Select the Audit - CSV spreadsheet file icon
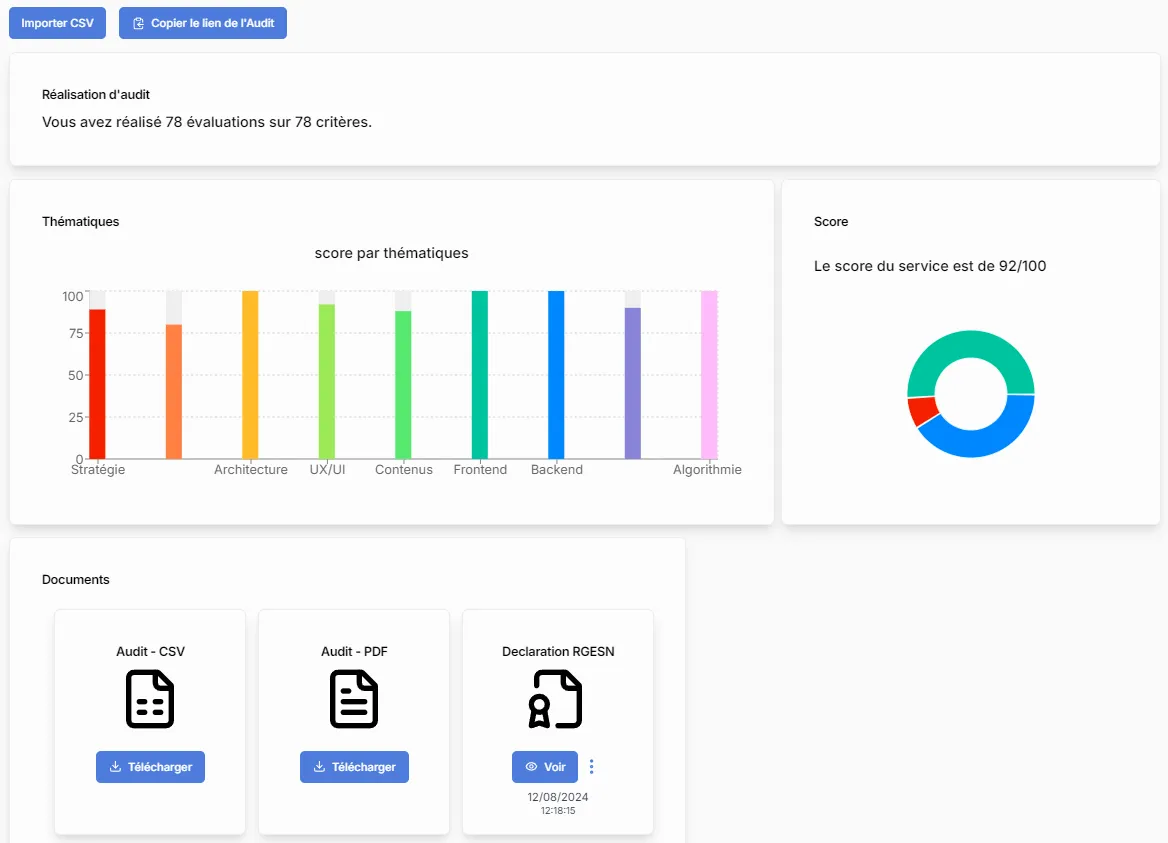The height and width of the screenshot is (843, 1168). [150, 699]
